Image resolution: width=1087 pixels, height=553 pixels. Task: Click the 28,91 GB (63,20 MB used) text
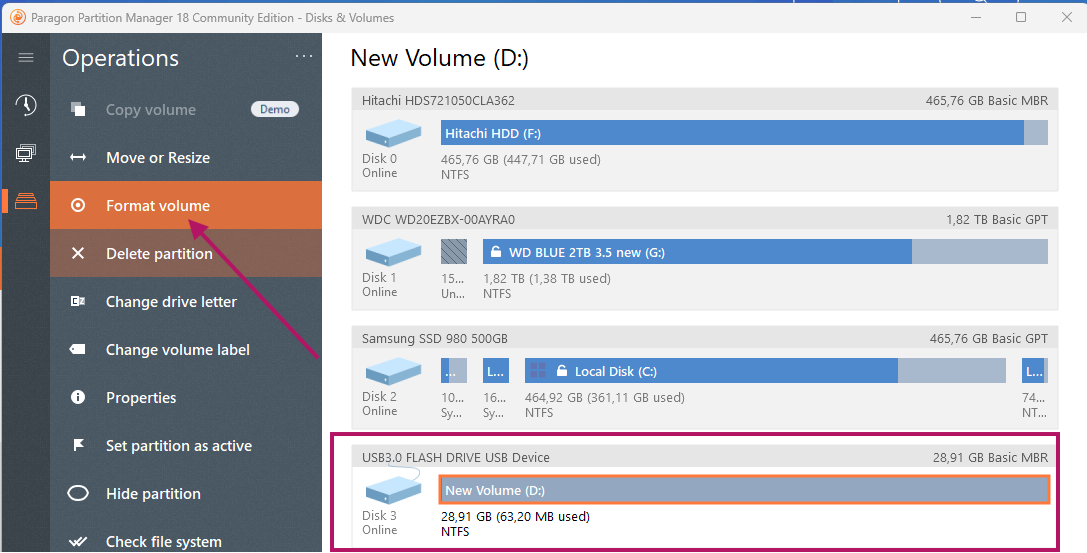pyautogui.click(x=515, y=516)
